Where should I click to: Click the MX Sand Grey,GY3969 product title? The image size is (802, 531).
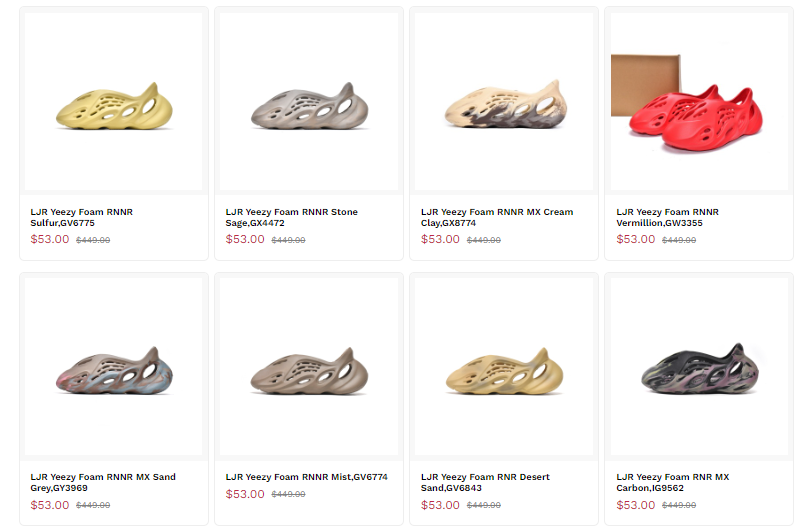tap(103, 482)
